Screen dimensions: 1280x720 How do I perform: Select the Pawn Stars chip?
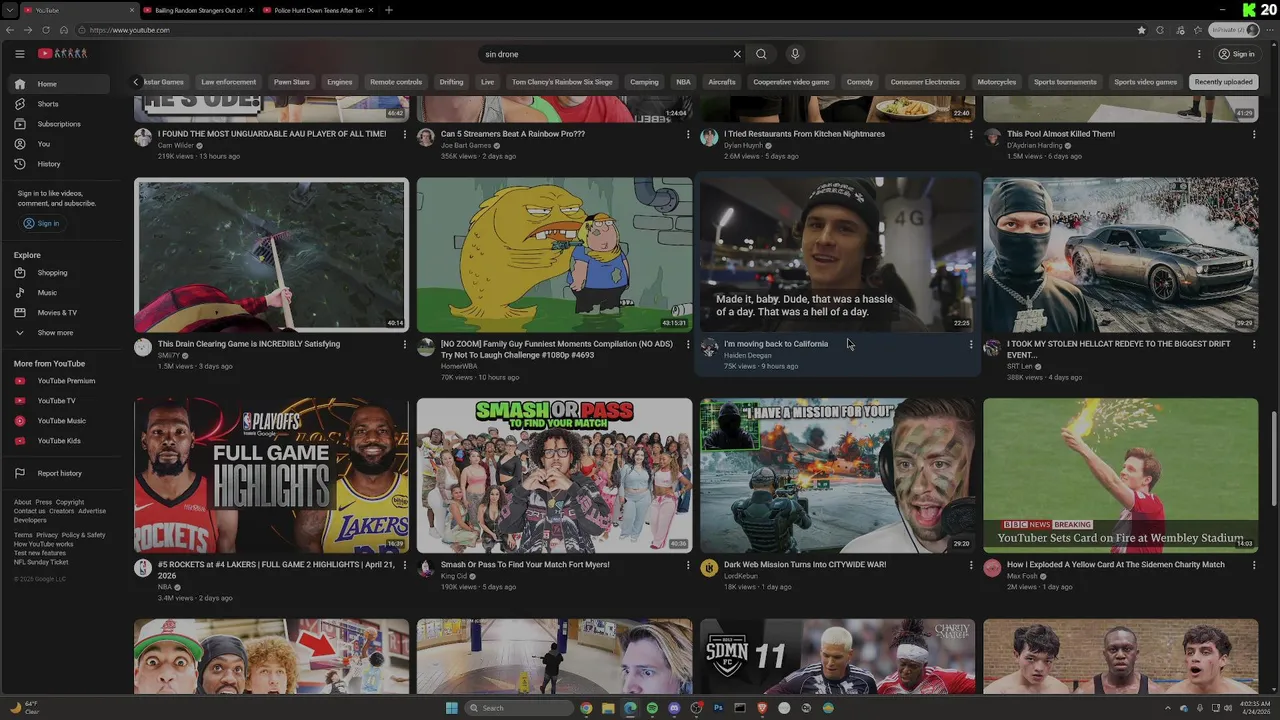click(291, 82)
